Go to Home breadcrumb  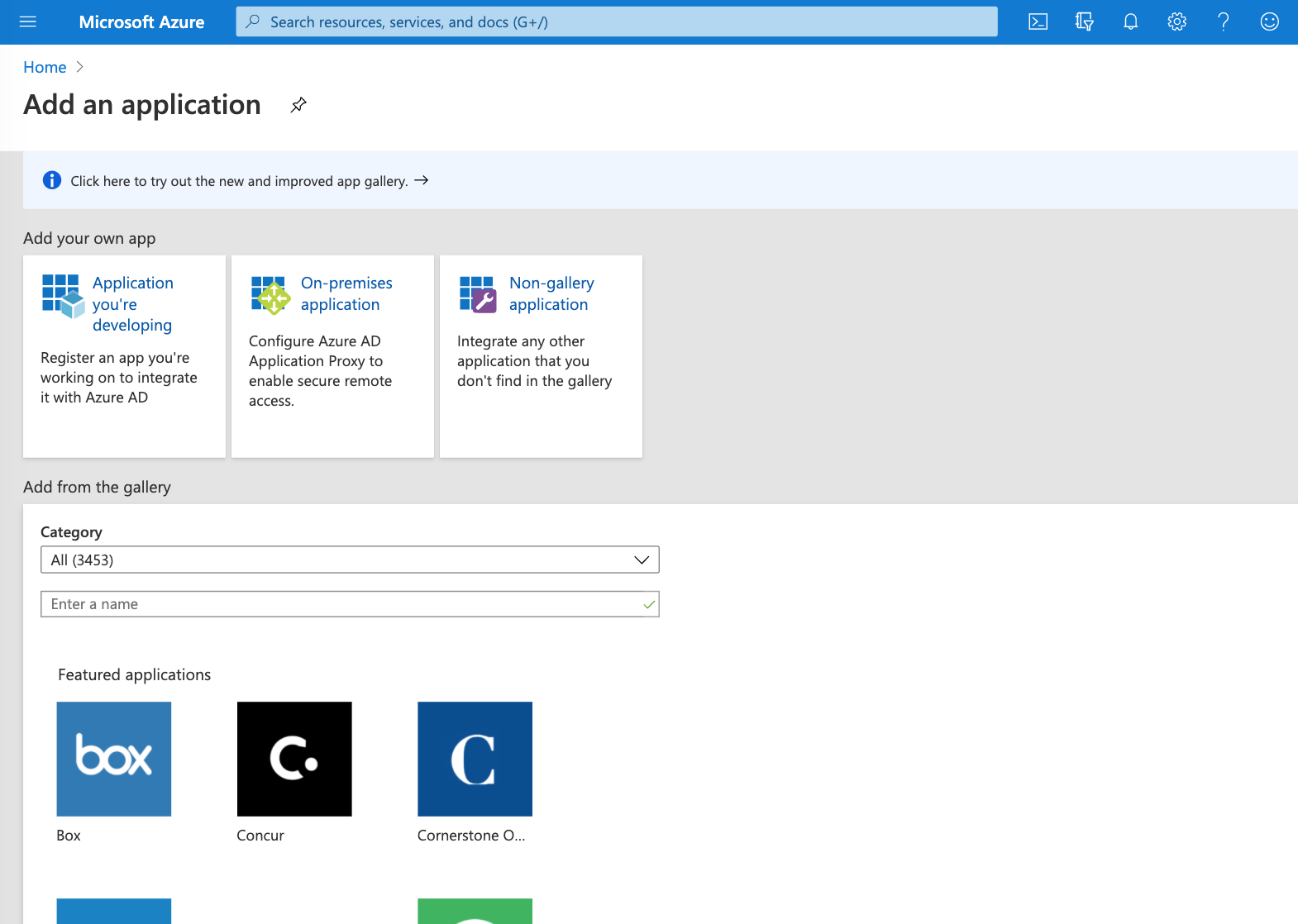coord(45,67)
